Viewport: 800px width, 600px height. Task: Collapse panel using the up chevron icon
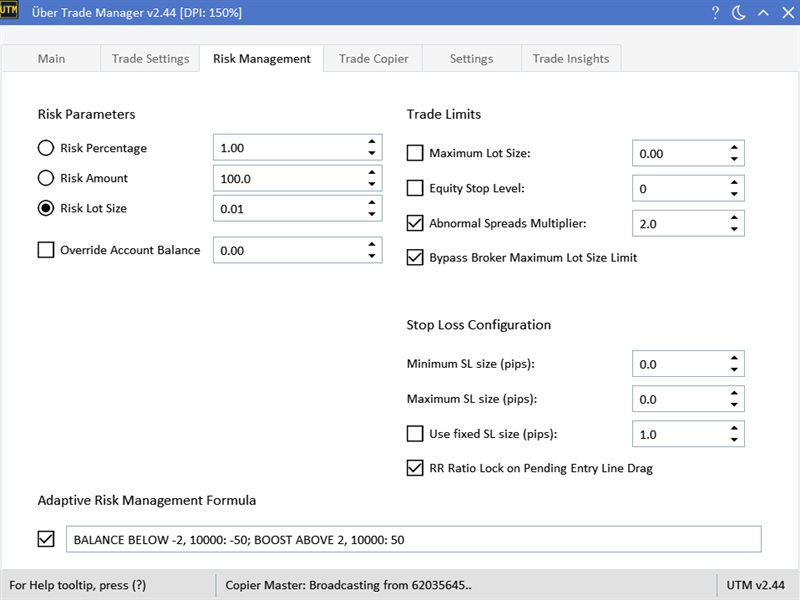(x=763, y=13)
